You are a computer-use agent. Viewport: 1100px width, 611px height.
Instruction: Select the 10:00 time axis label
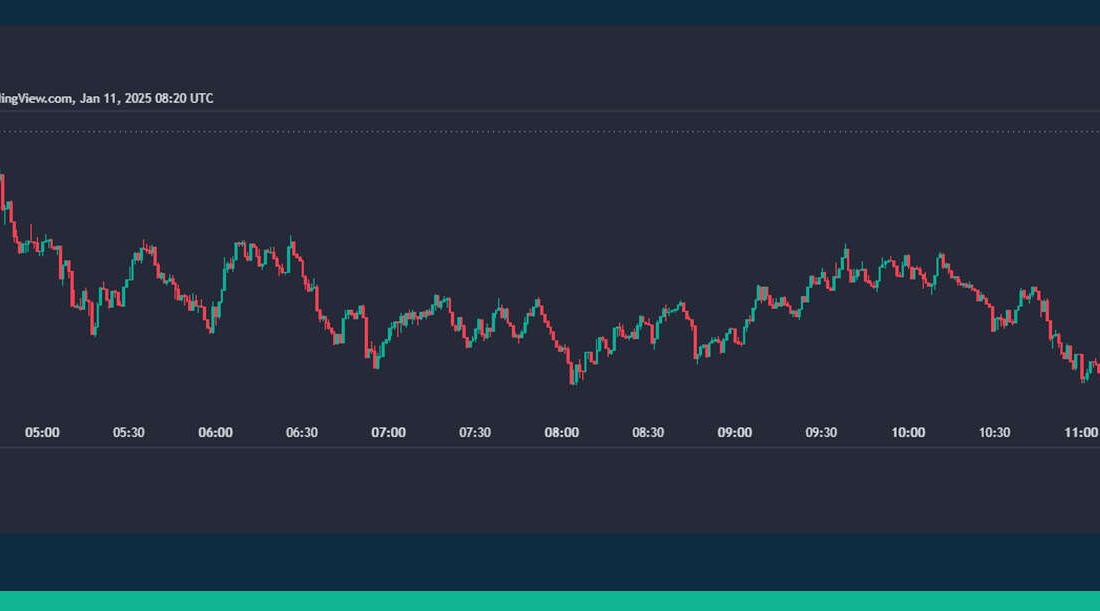[x=907, y=432]
